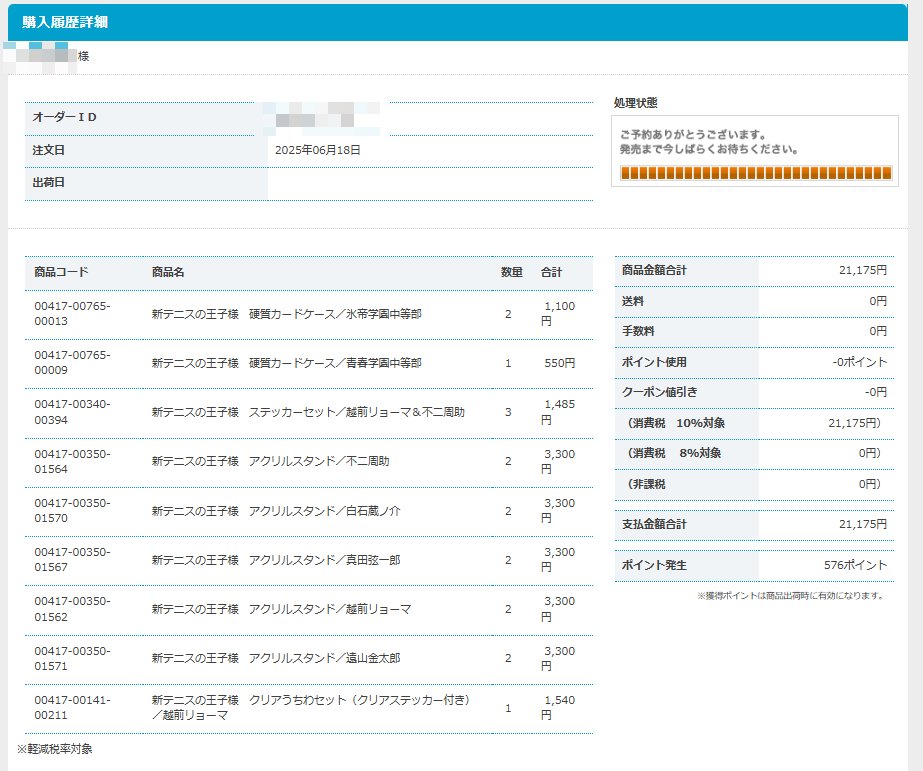
Task: Select product code 00417-00765-00009
Action: click(72, 363)
